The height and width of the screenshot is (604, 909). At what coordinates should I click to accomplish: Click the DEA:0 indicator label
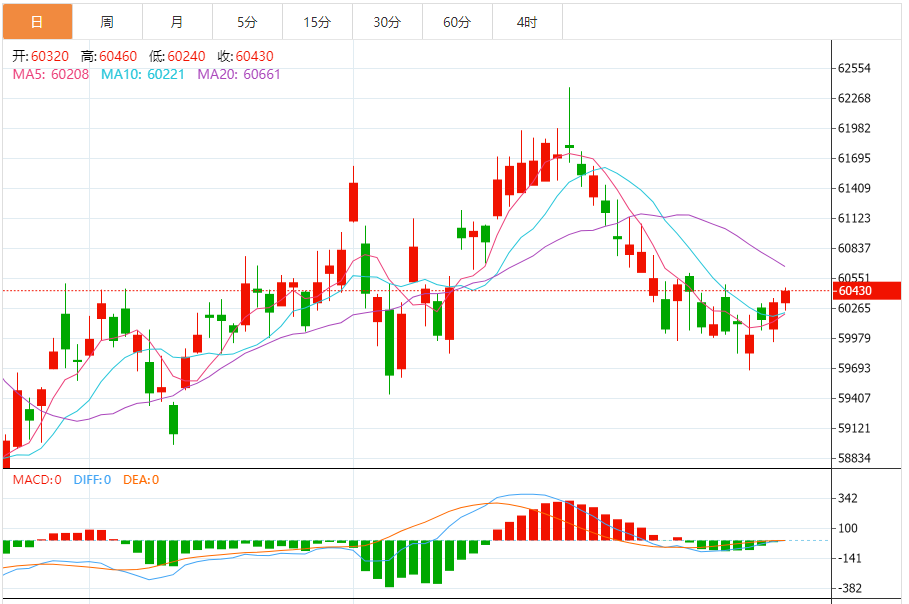(x=141, y=480)
